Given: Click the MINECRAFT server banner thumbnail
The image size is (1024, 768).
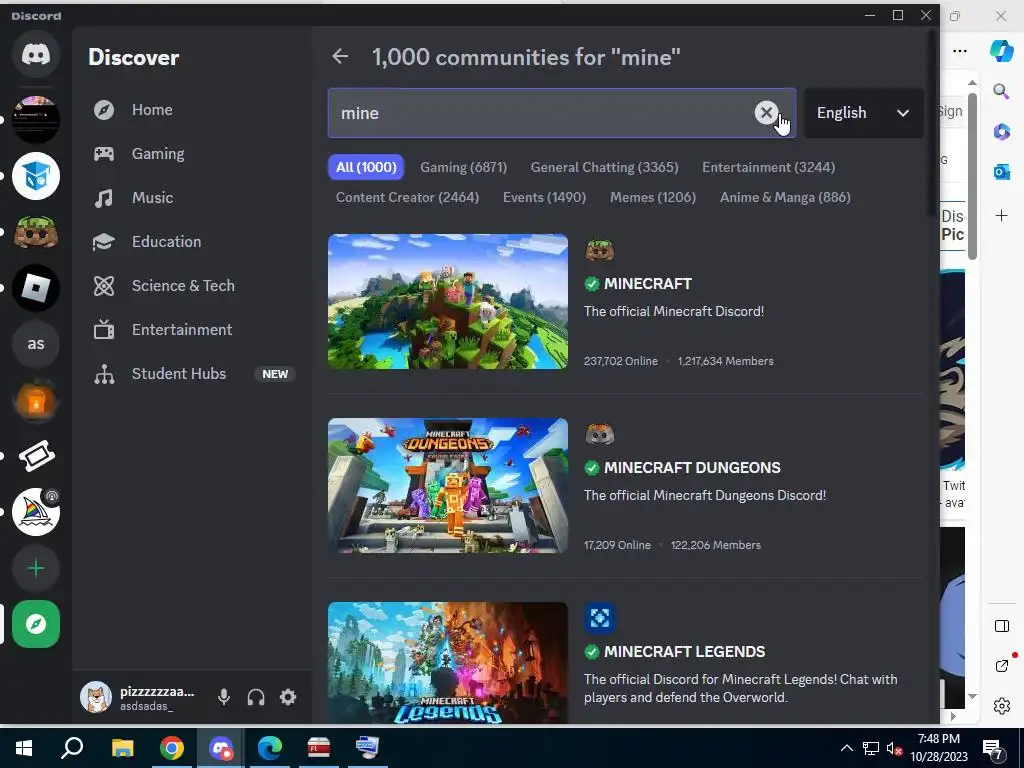Looking at the screenshot, I should [448, 302].
